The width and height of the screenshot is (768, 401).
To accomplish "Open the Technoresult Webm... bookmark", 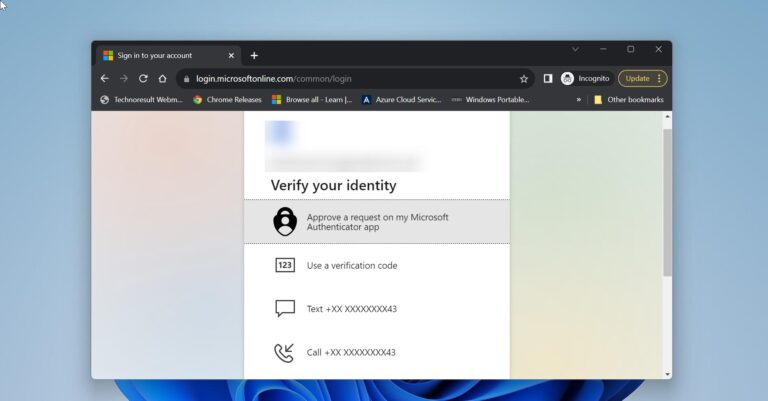I will pos(141,99).
